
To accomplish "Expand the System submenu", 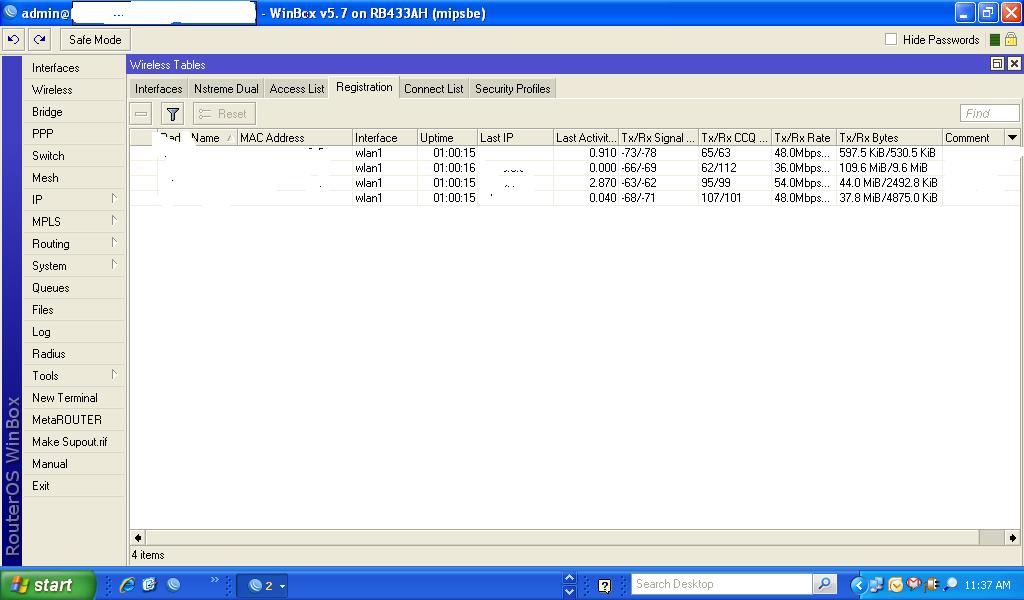I will click(x=114, y=264).
